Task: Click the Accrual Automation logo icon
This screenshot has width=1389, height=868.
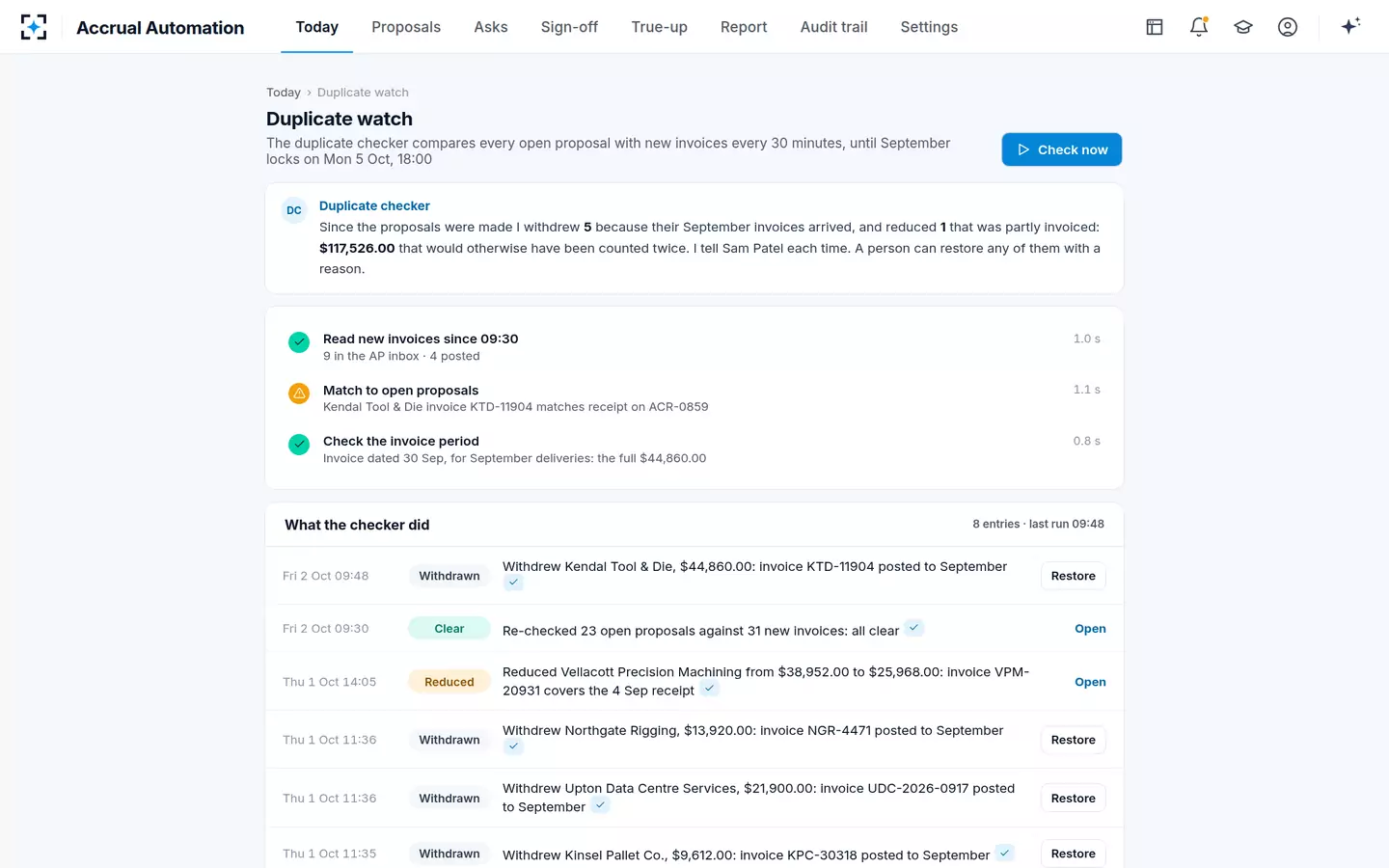Action: tap(34, 27)
